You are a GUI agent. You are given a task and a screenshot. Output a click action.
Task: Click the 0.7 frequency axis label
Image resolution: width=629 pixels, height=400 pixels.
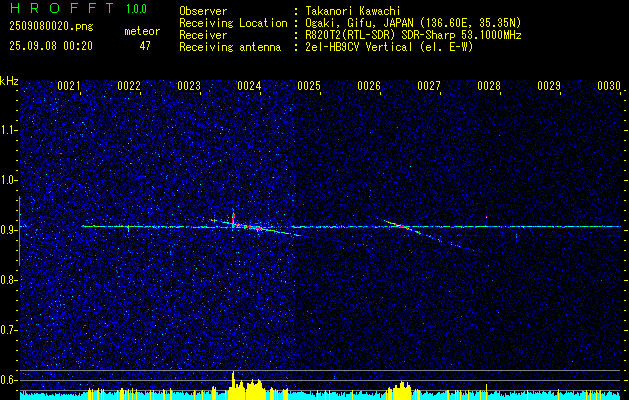point(8,330)
